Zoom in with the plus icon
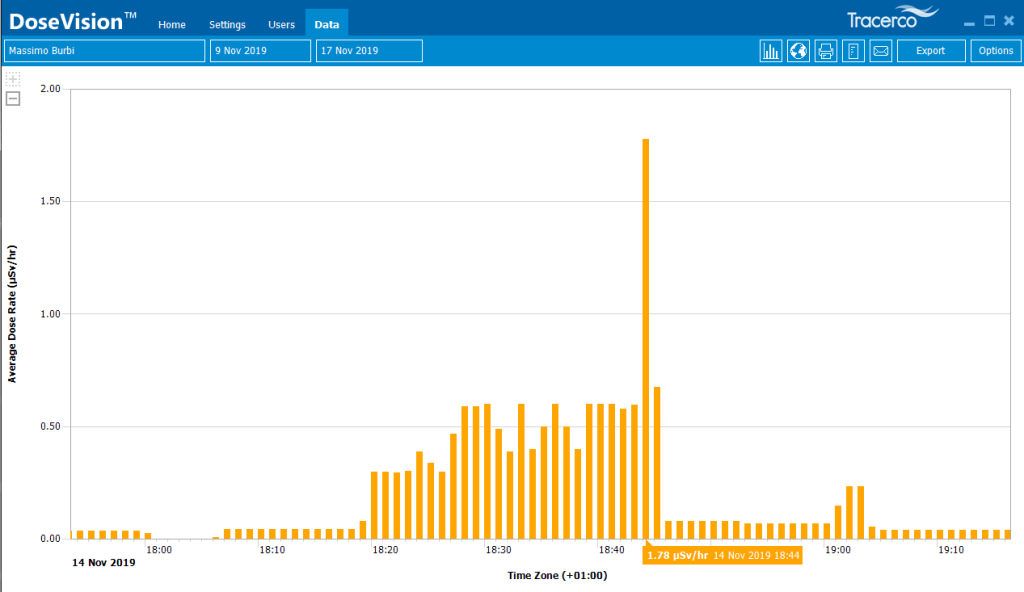The height and width of the screenshot is (592, 1024). pos(13,78)
